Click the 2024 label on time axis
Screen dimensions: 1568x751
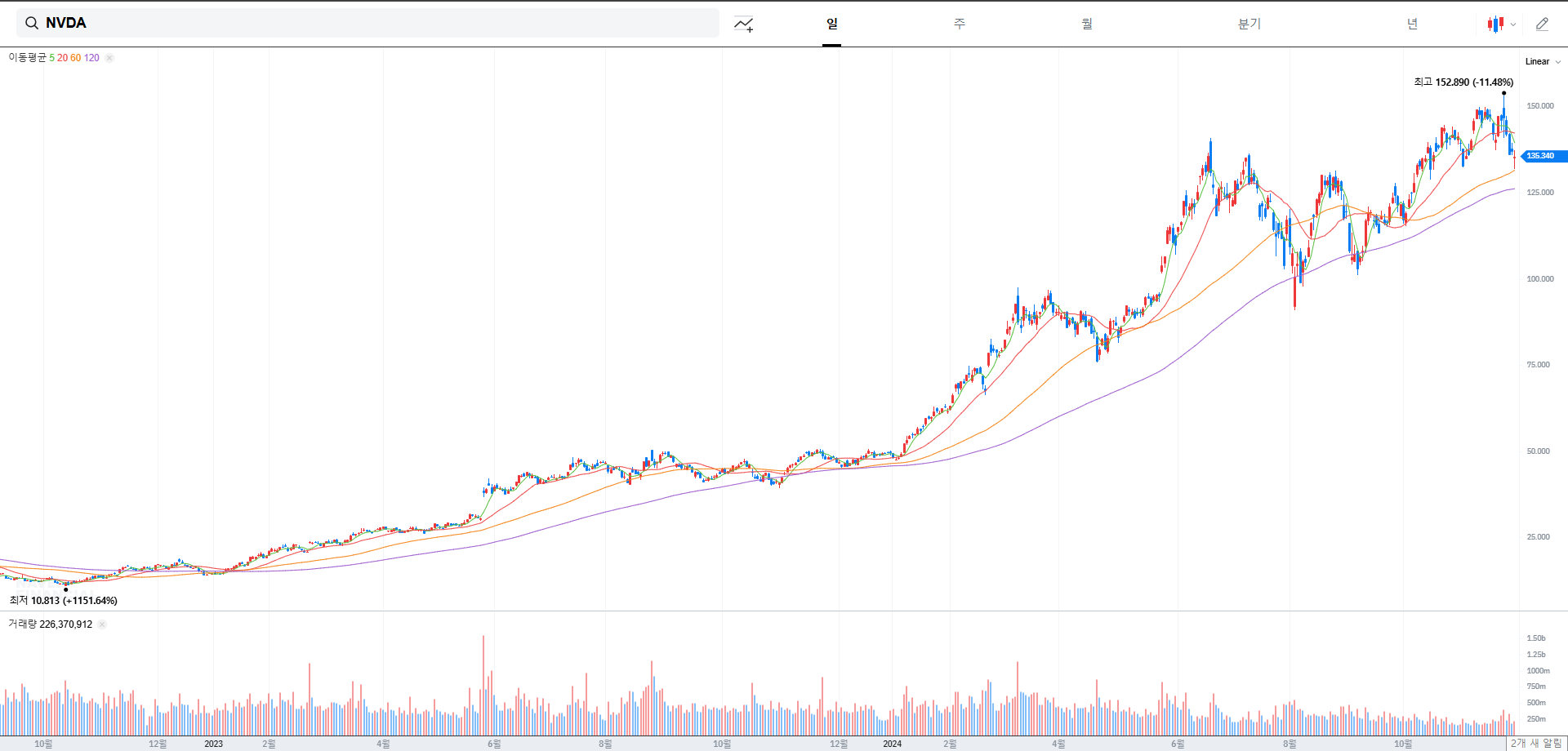(892, 744)
